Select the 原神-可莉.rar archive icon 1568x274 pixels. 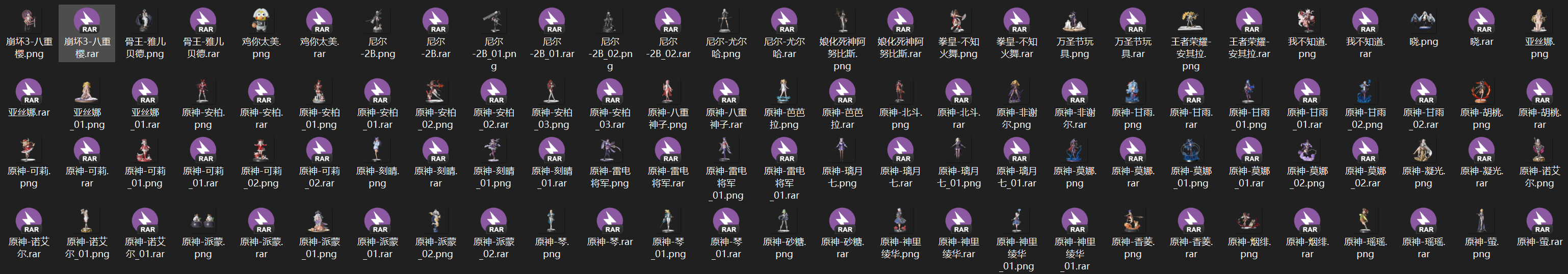coord(87,150)
